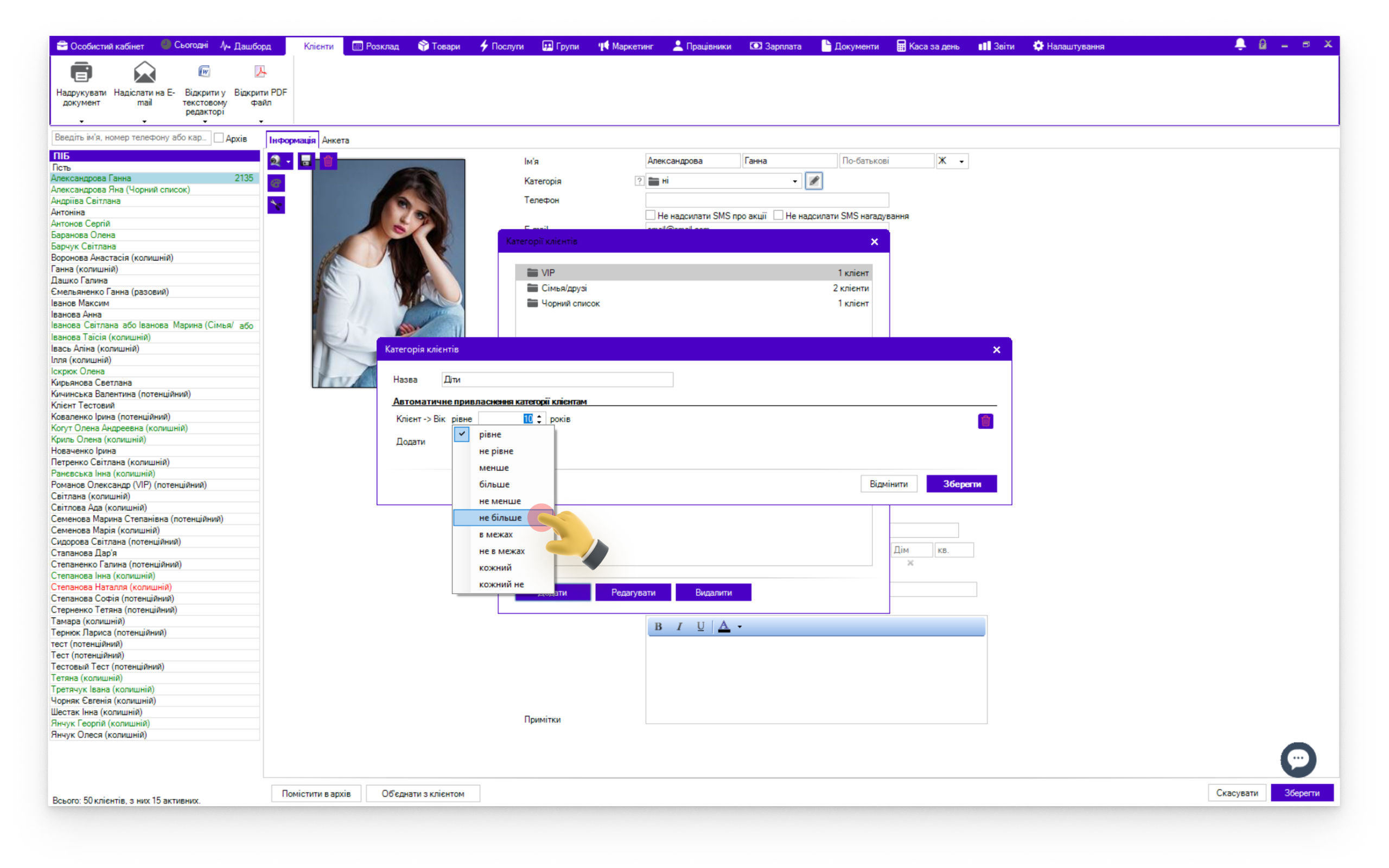Expand the webcam button dropdown arrow

point(288,161)
